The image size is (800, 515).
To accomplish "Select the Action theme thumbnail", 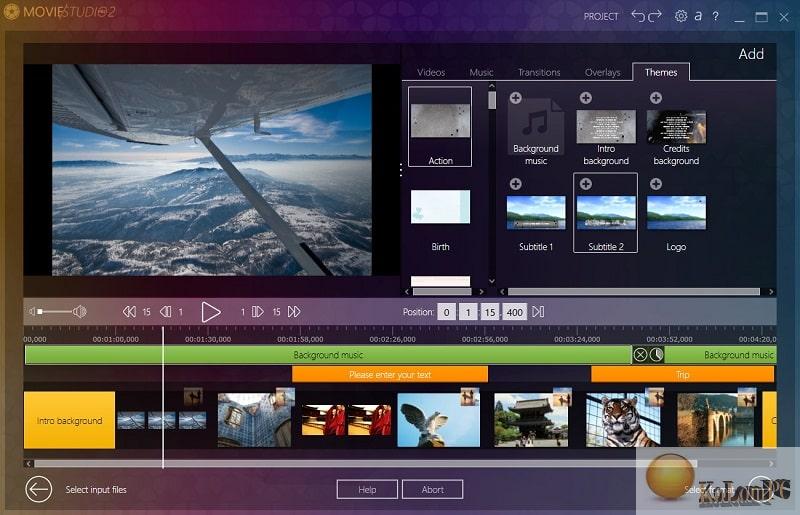I will point(440,126).
